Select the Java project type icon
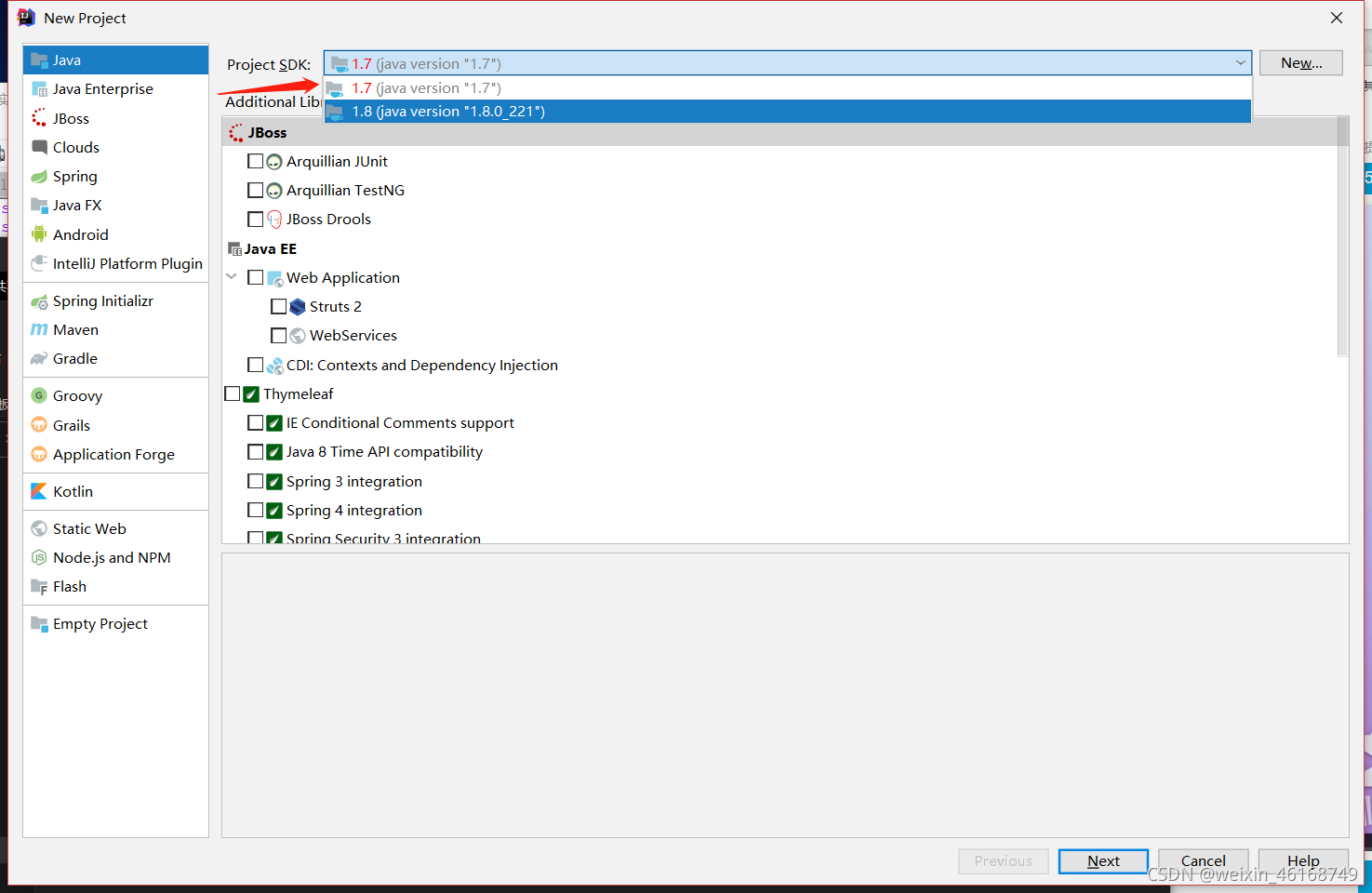 pyautogui.click(x=39, y=60)
